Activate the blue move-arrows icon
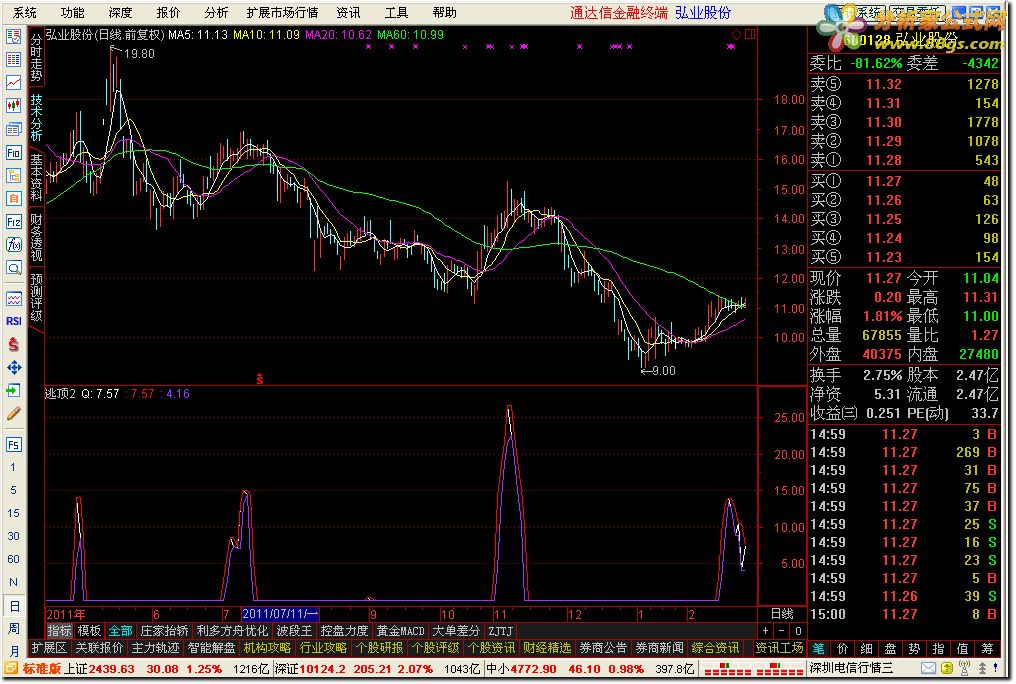This screenshot has height=684, width=1016. pyautogui.click(x=13, y=367)
